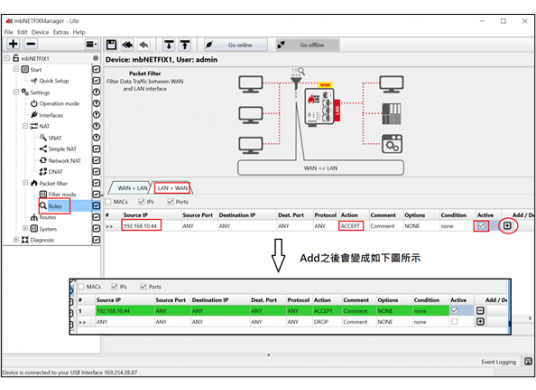Uncheck the Ports checkbox
536x390 pixels.
170,202
